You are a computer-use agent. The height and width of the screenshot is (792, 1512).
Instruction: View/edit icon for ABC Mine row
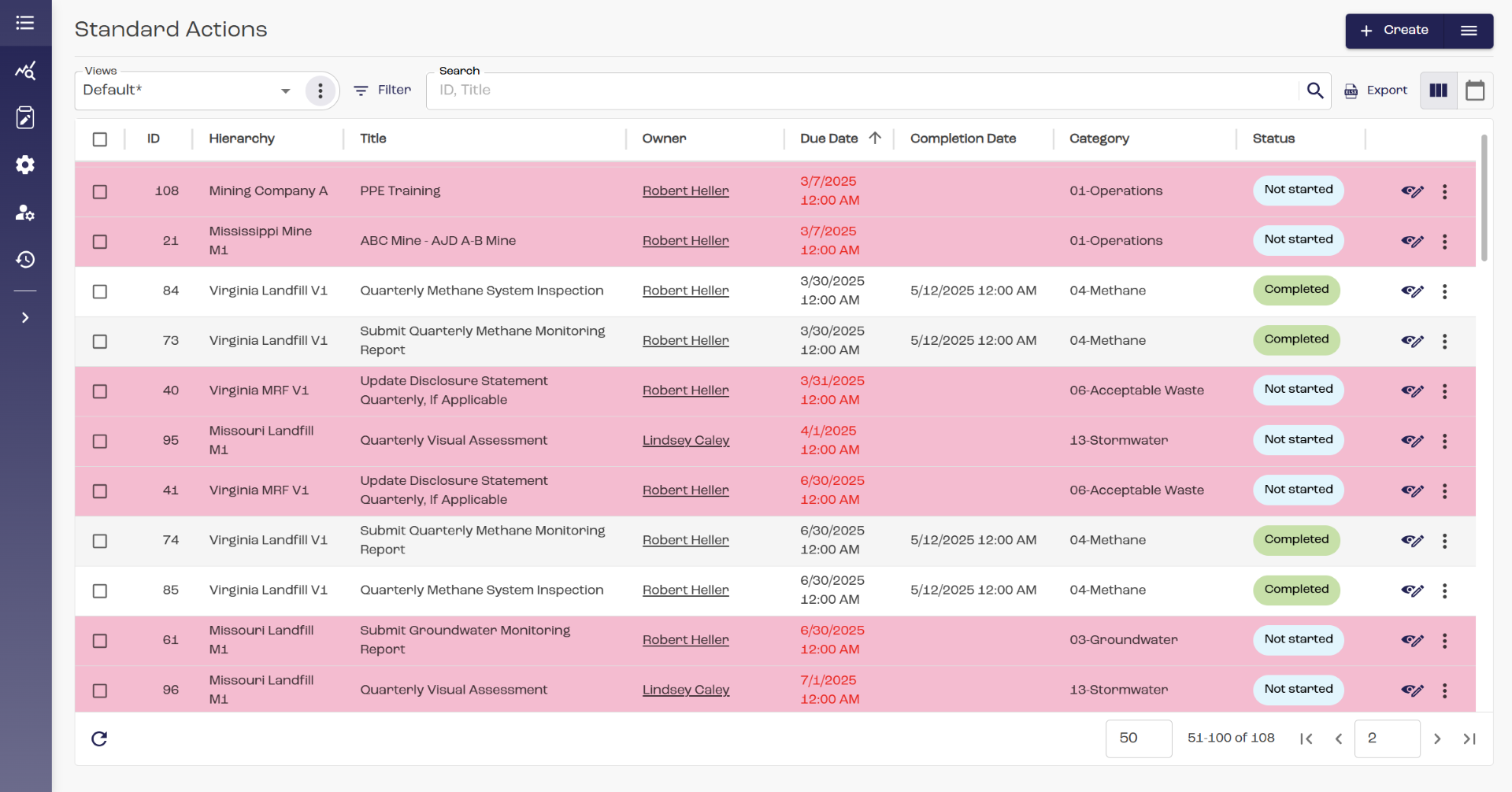[x=1412, y=241]
